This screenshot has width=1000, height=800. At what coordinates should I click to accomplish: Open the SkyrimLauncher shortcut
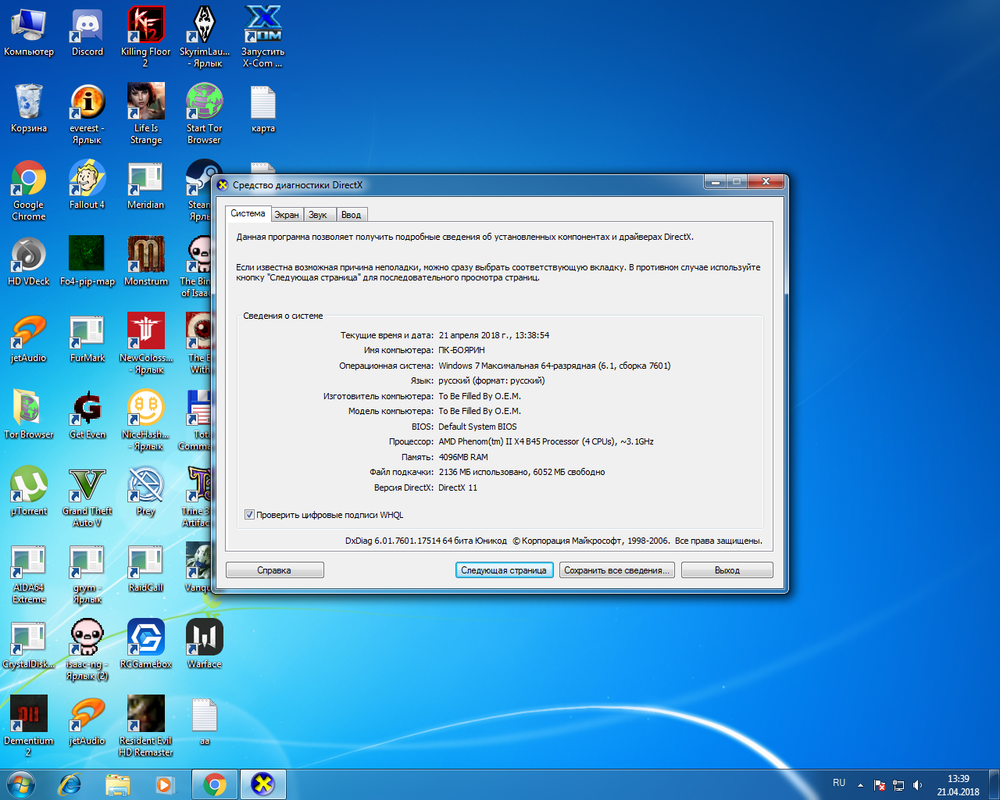204,37
